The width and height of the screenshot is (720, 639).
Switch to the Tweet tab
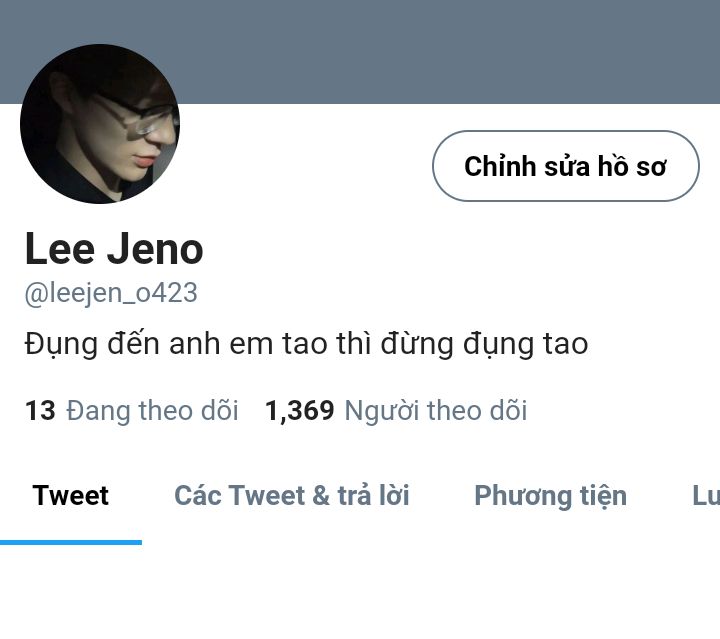(x=71, y=495)
